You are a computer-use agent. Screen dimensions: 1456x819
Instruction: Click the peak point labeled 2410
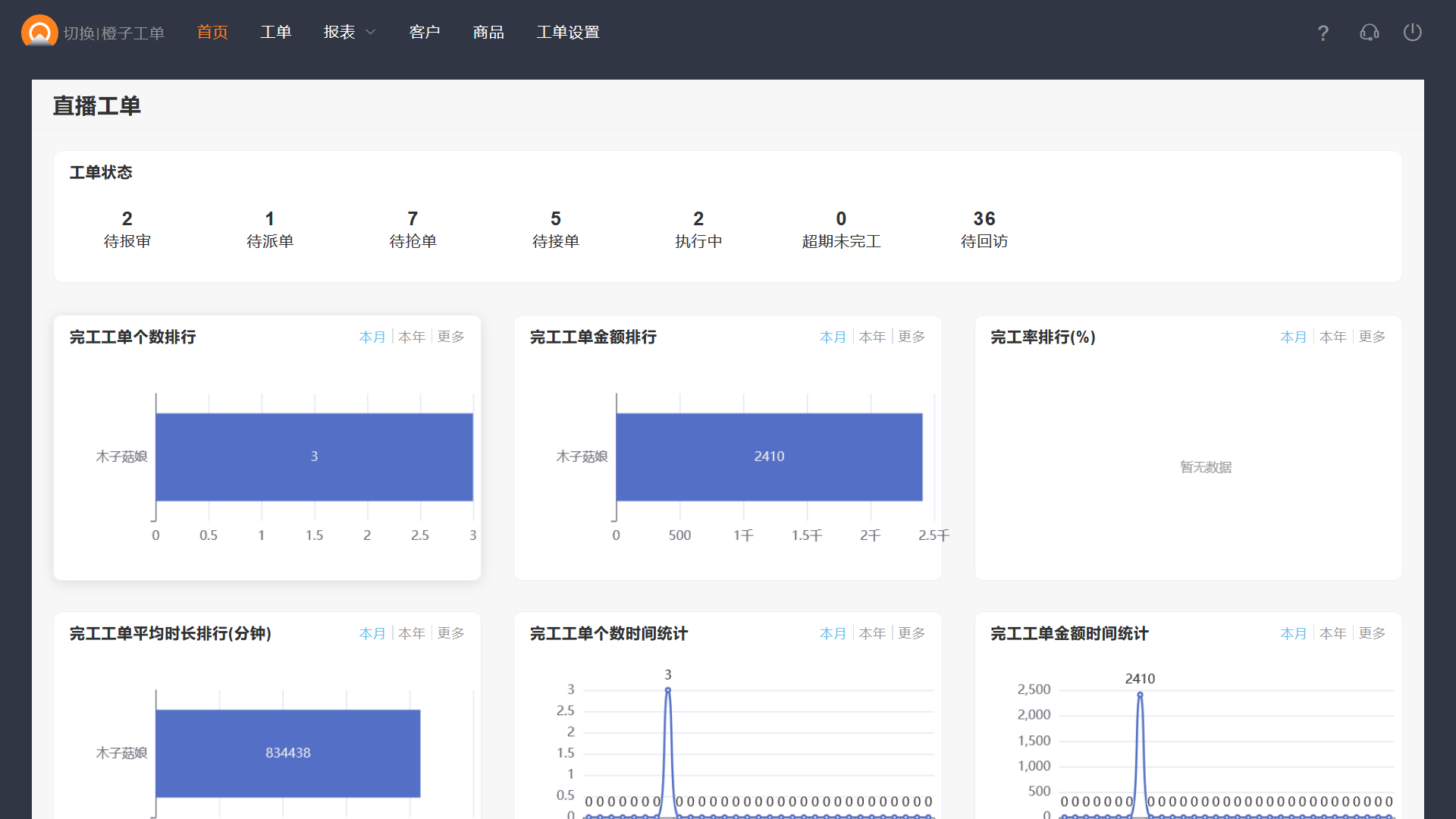pos(1140,695)
